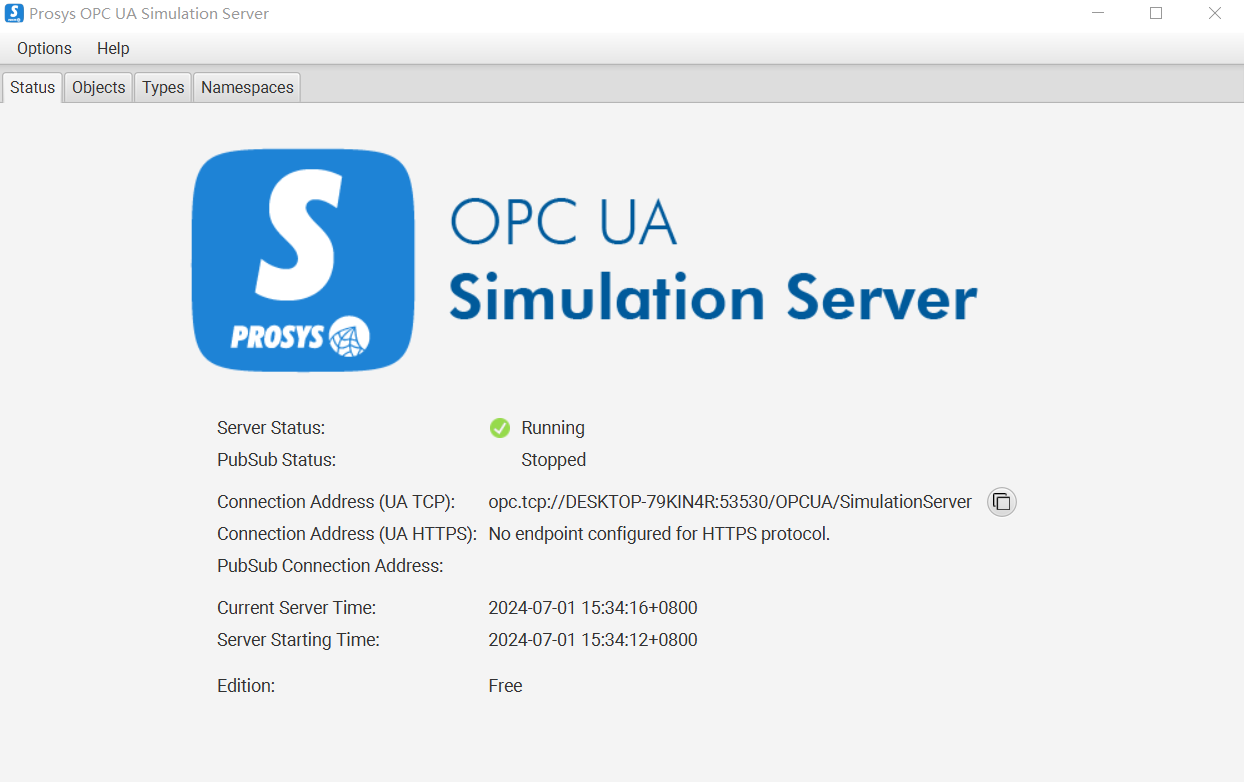Click the Current Server Time value
The image size is (1244, 782).
(x=592, y=607)
